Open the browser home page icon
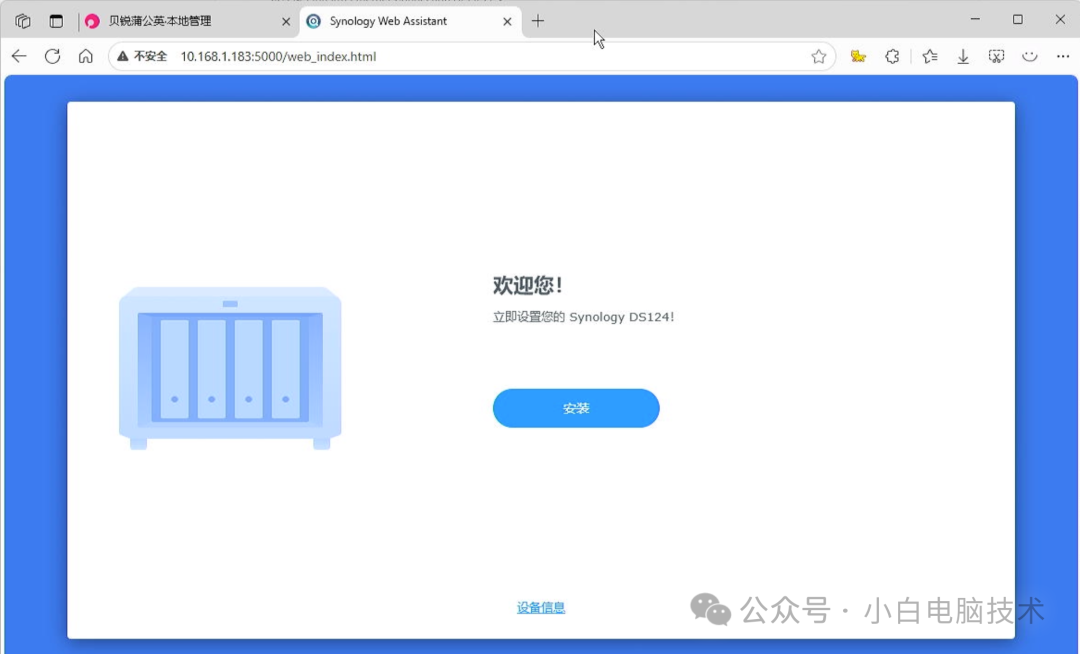This screenshot has height=654, width=1080. (86, 56)
